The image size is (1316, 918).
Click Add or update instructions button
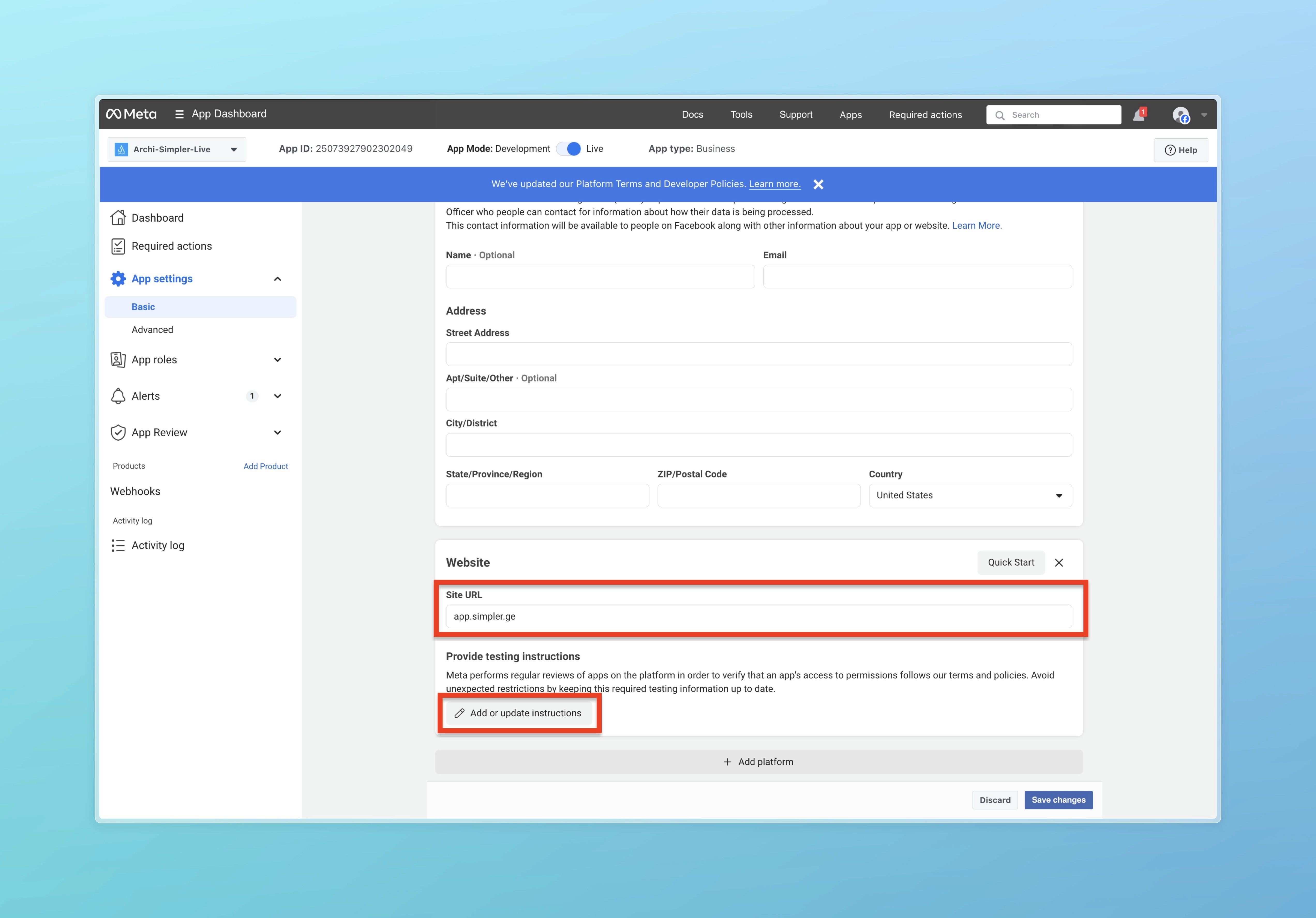[x=519, y=713]
